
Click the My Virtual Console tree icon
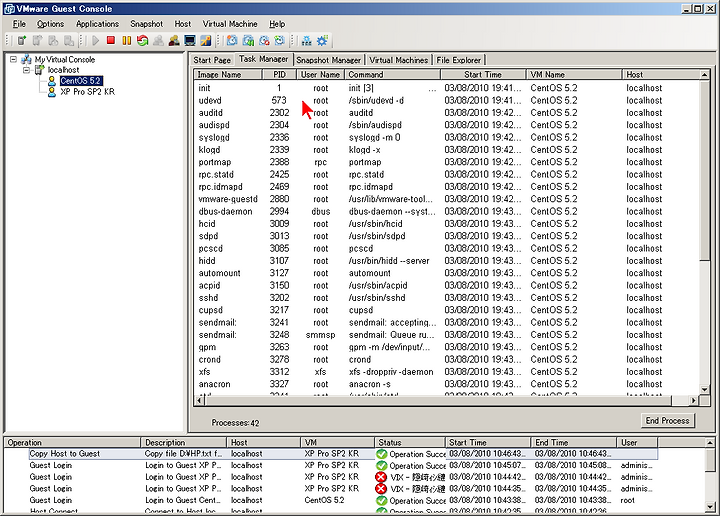coord(27,59)
